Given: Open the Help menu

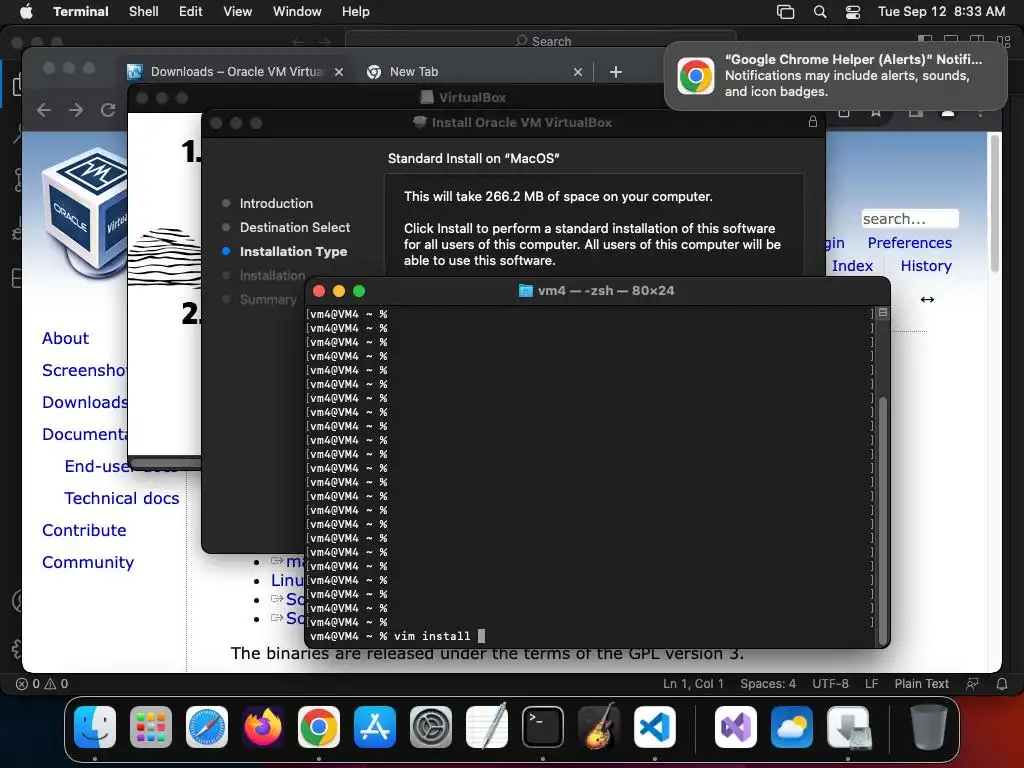Looking at the screenshot, I should point(356,12).
